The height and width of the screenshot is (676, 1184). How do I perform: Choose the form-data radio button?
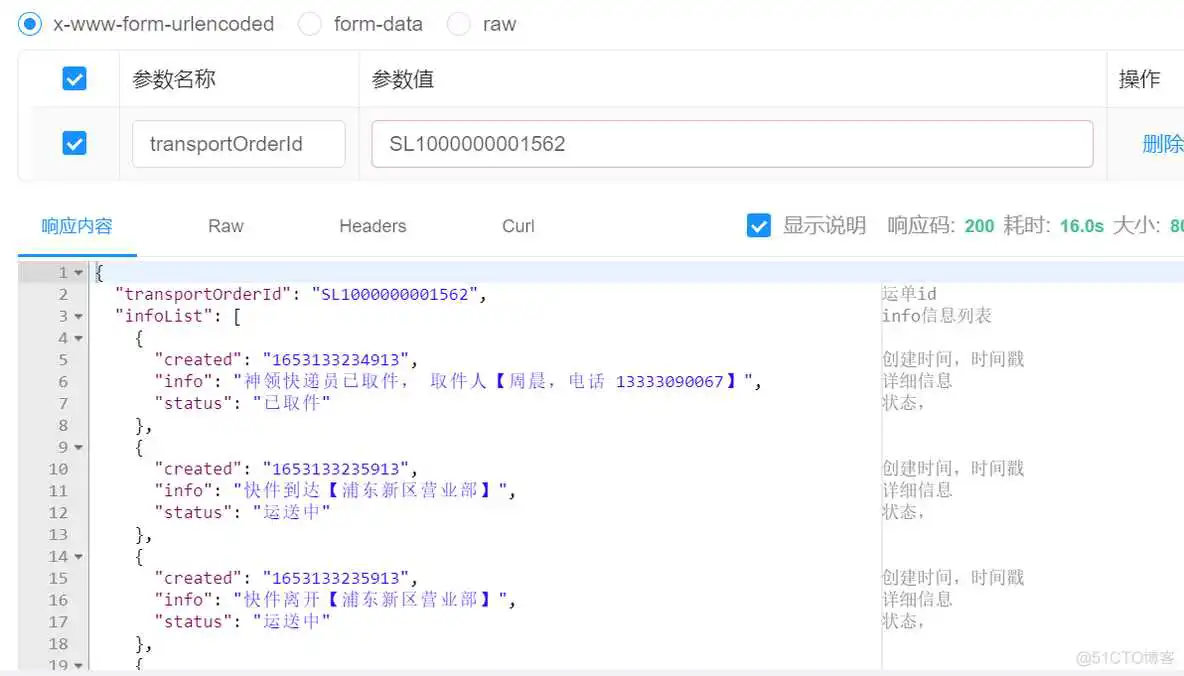tap(311, 24)
